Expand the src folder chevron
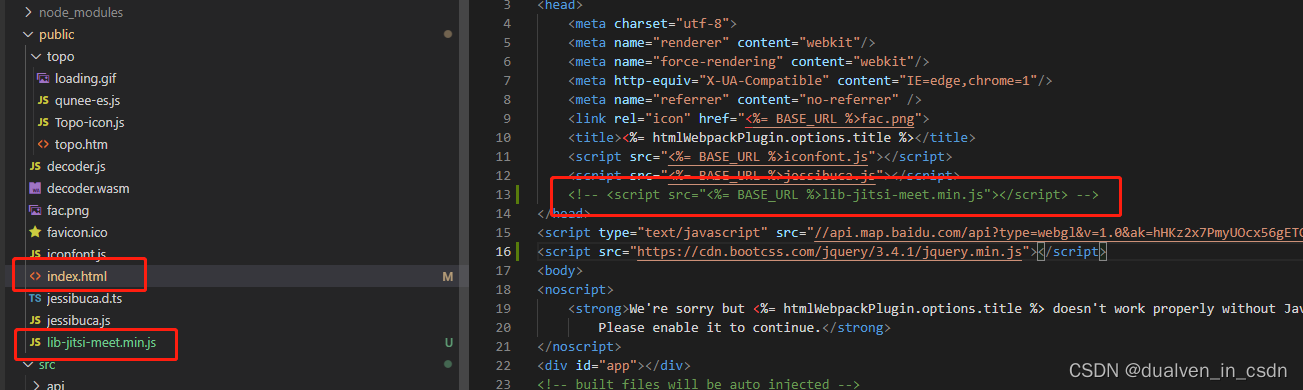Screen dimensions: 1303x390 pyautogui.click(x=27, y=365)
